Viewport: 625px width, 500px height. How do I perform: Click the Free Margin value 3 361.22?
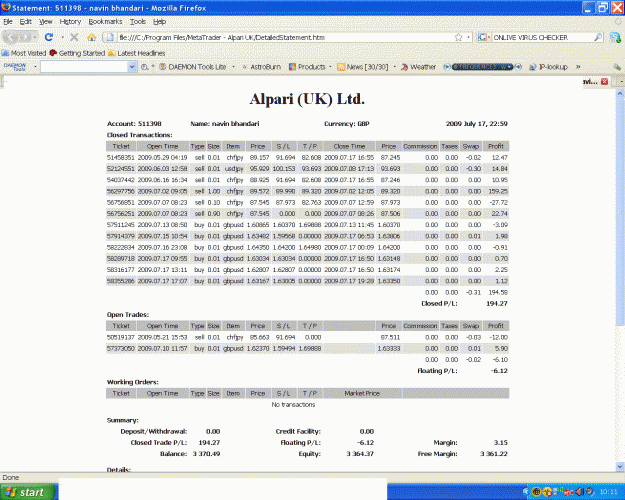(x=494, y=454)
